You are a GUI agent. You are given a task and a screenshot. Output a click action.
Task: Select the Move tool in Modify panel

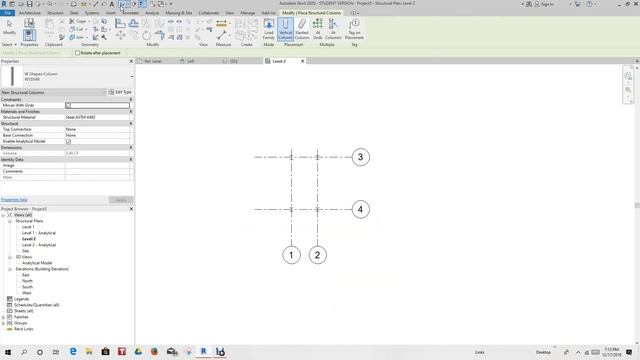click(120, 36)
